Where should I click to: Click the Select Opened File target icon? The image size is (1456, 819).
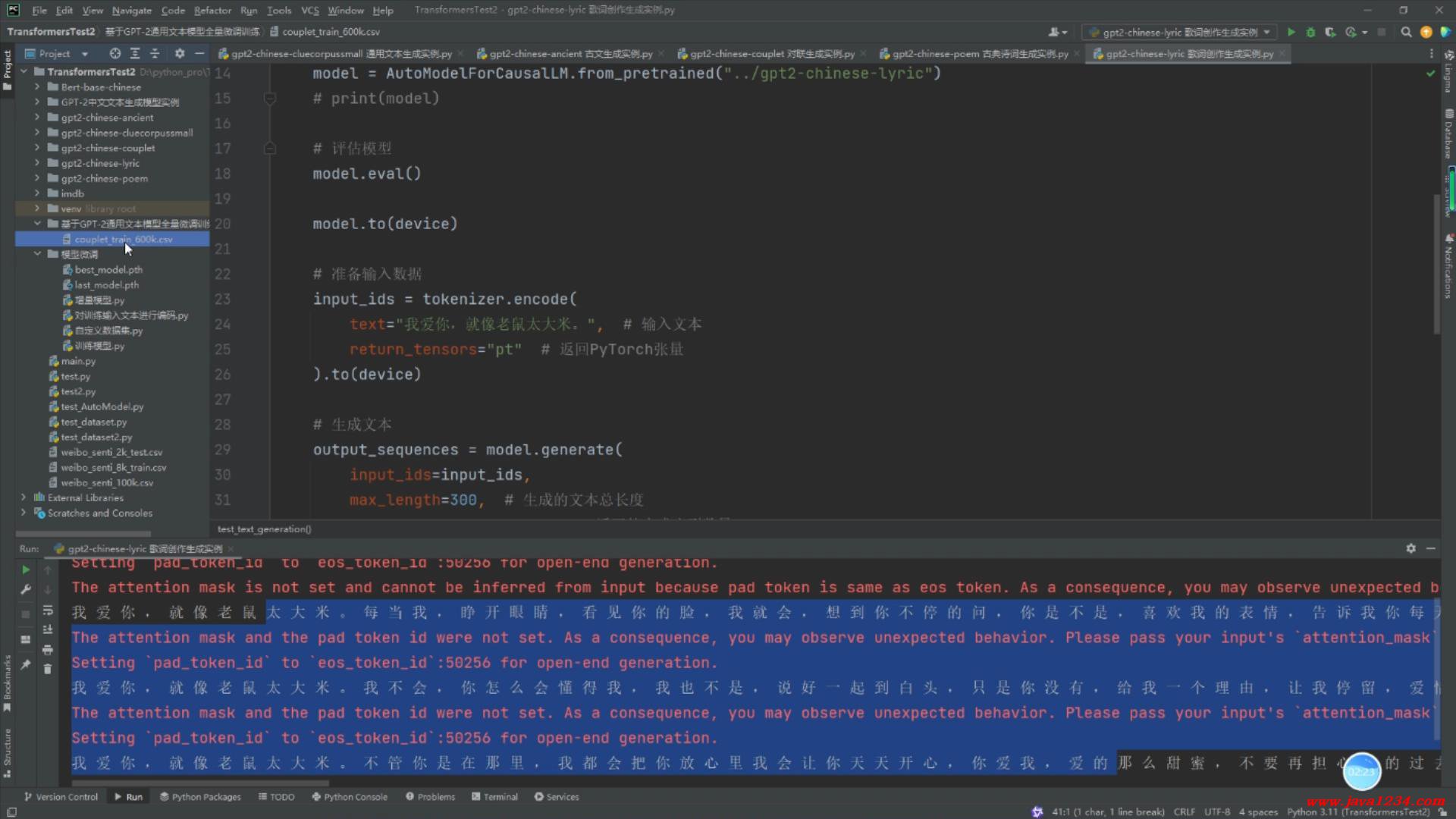tap(115, 54)
